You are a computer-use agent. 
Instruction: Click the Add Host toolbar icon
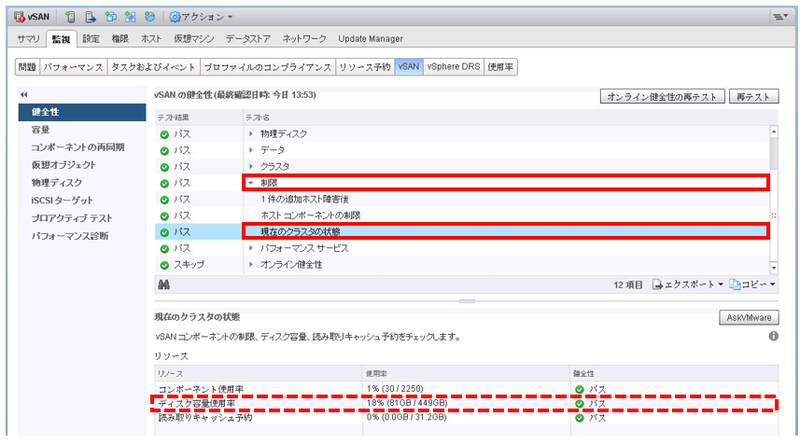tap(70, 17)
